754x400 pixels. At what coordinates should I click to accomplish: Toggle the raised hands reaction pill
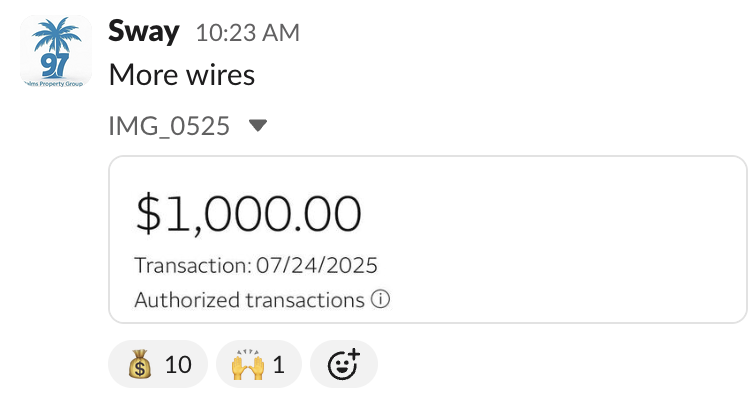pyautogui.click(x=259, y=364)
